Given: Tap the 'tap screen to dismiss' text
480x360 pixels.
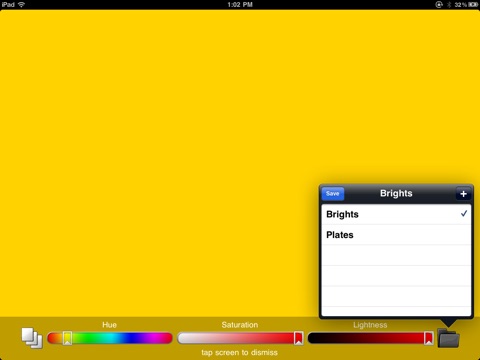Looking at the screenshot, I should coord(239,352).
